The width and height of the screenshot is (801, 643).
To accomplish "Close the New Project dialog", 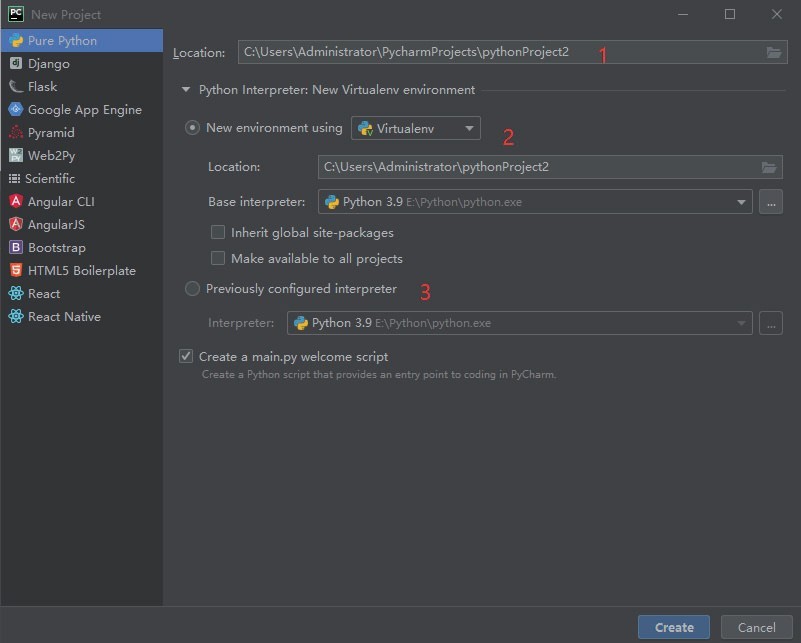I will [x=776, y=14].
